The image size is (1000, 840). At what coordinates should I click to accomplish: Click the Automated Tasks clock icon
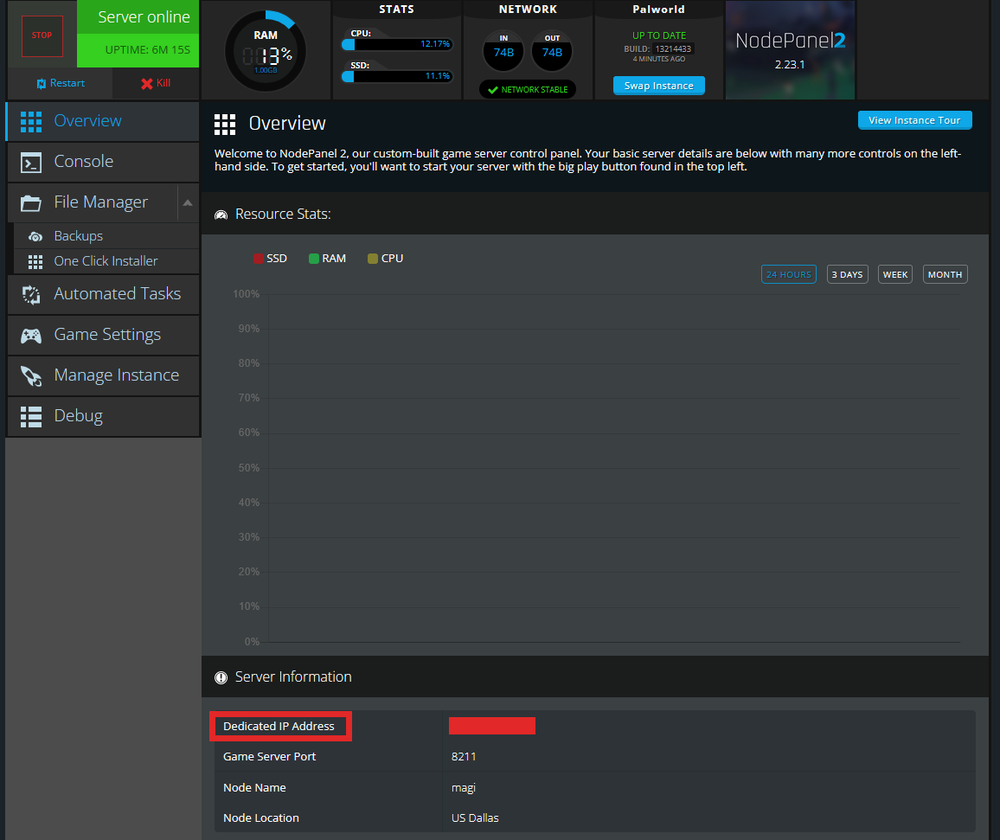point(30,294)
